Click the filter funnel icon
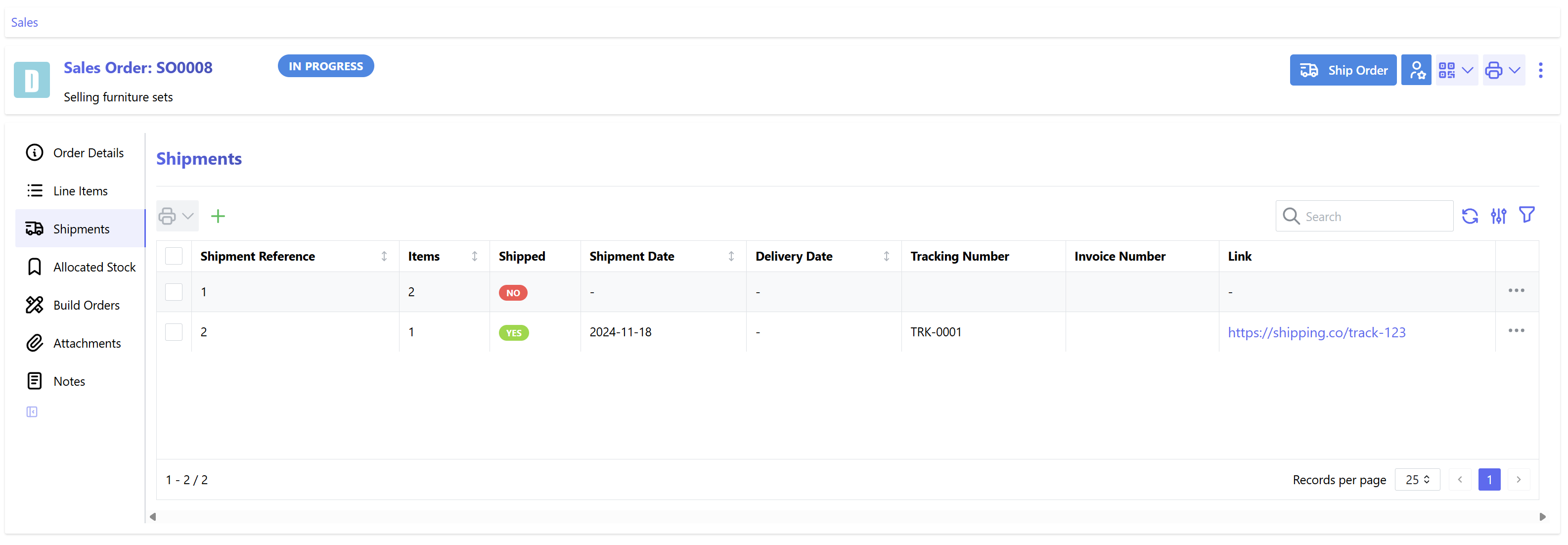The height and width of the screenshot is (545, 1568). coord(1527,215)
